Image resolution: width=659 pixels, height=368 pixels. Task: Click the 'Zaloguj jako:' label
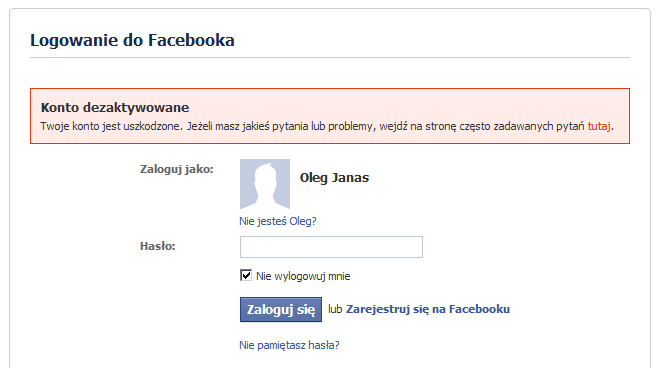coord(177,169)
